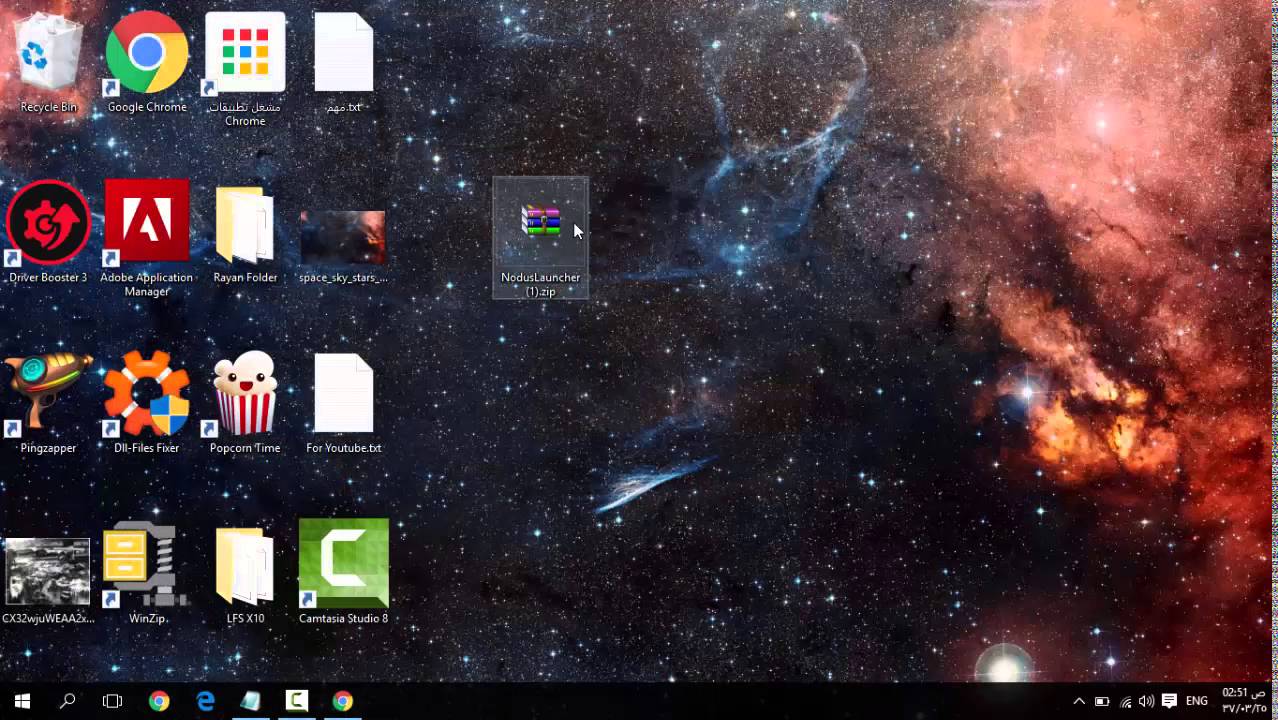Open the notepad-like app on taskbar
This screenshot has height=720, width=1278.
coord(250,701)
